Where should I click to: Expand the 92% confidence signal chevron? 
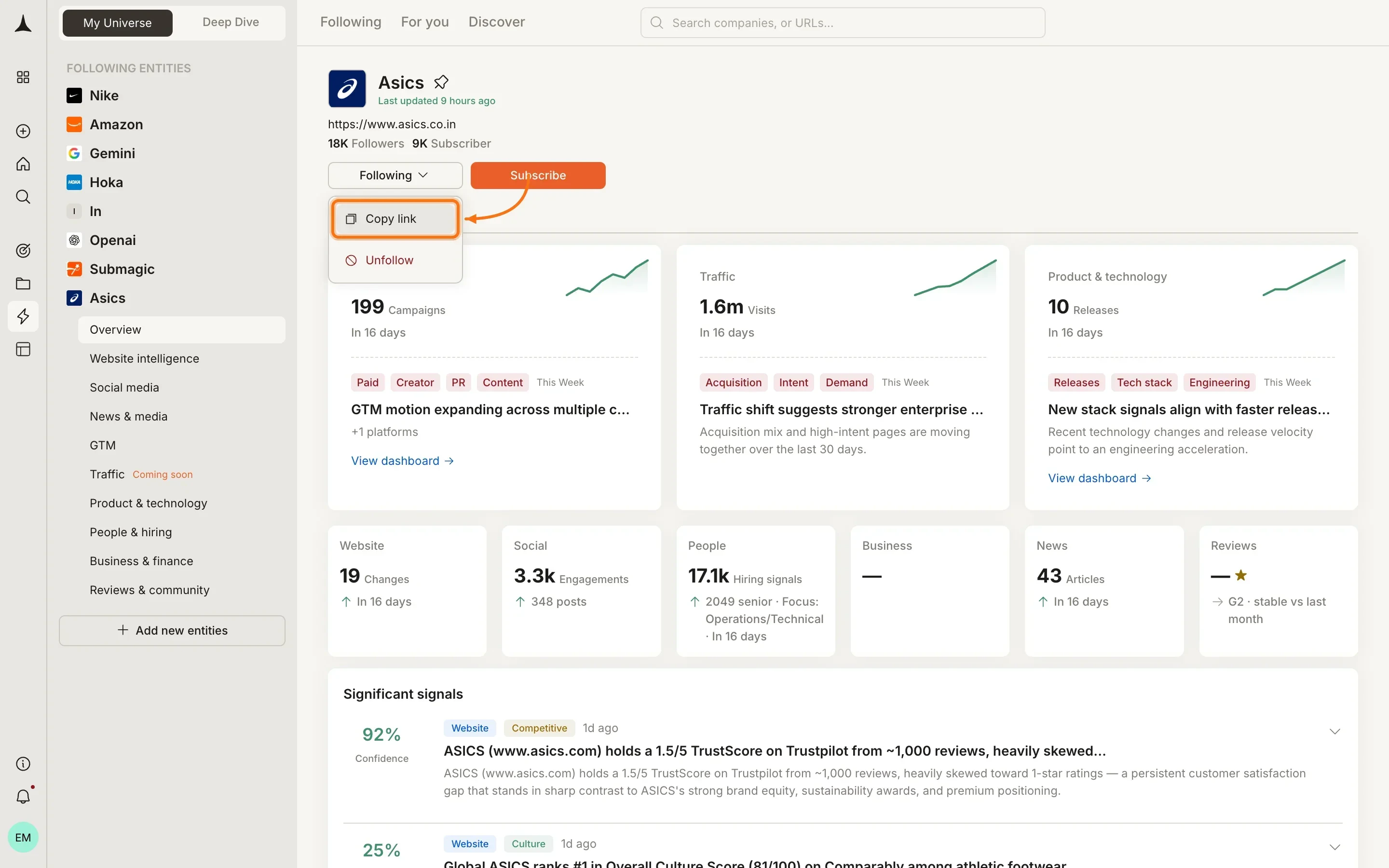(x=1335, y=732)
